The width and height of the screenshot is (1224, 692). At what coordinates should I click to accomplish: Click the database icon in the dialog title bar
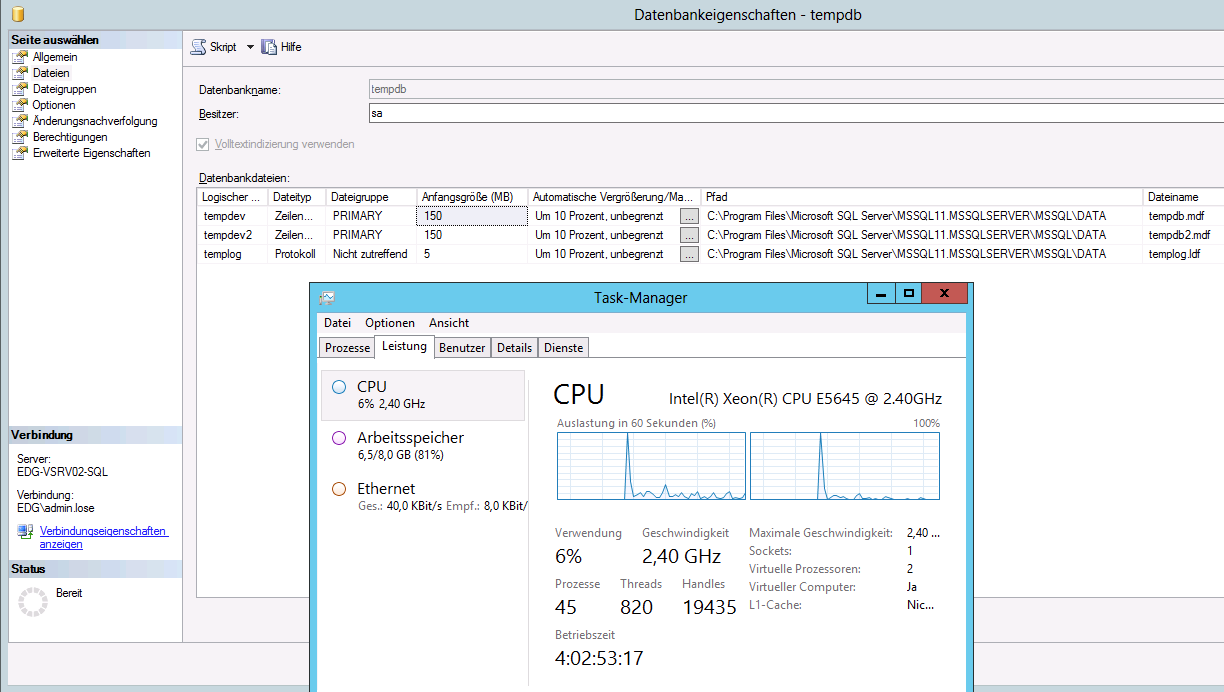(x=18, y=14)
